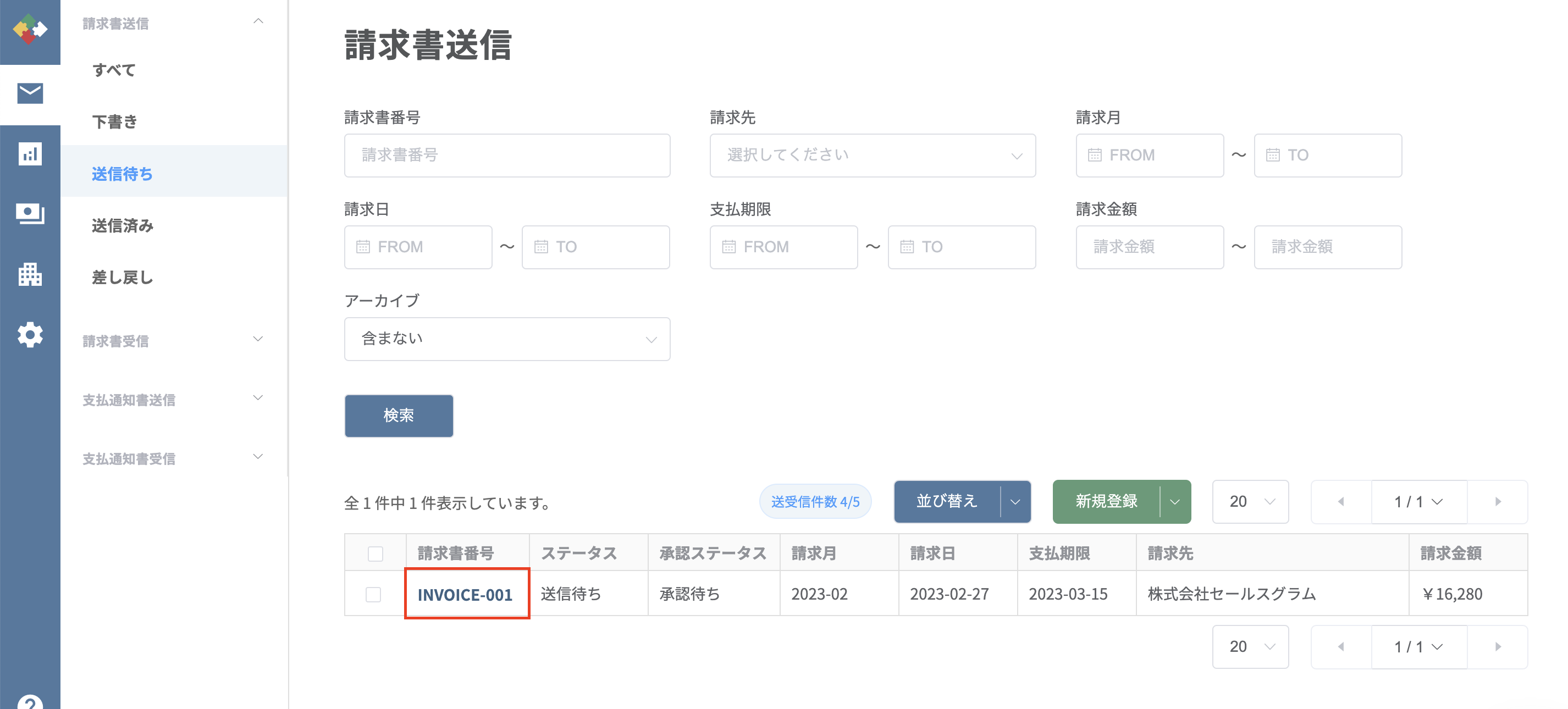The height and width of the screenshot is (709, 1568).
Task: Open the 並び替え dropdown arrow
Action: click(x=1015, y=501)
